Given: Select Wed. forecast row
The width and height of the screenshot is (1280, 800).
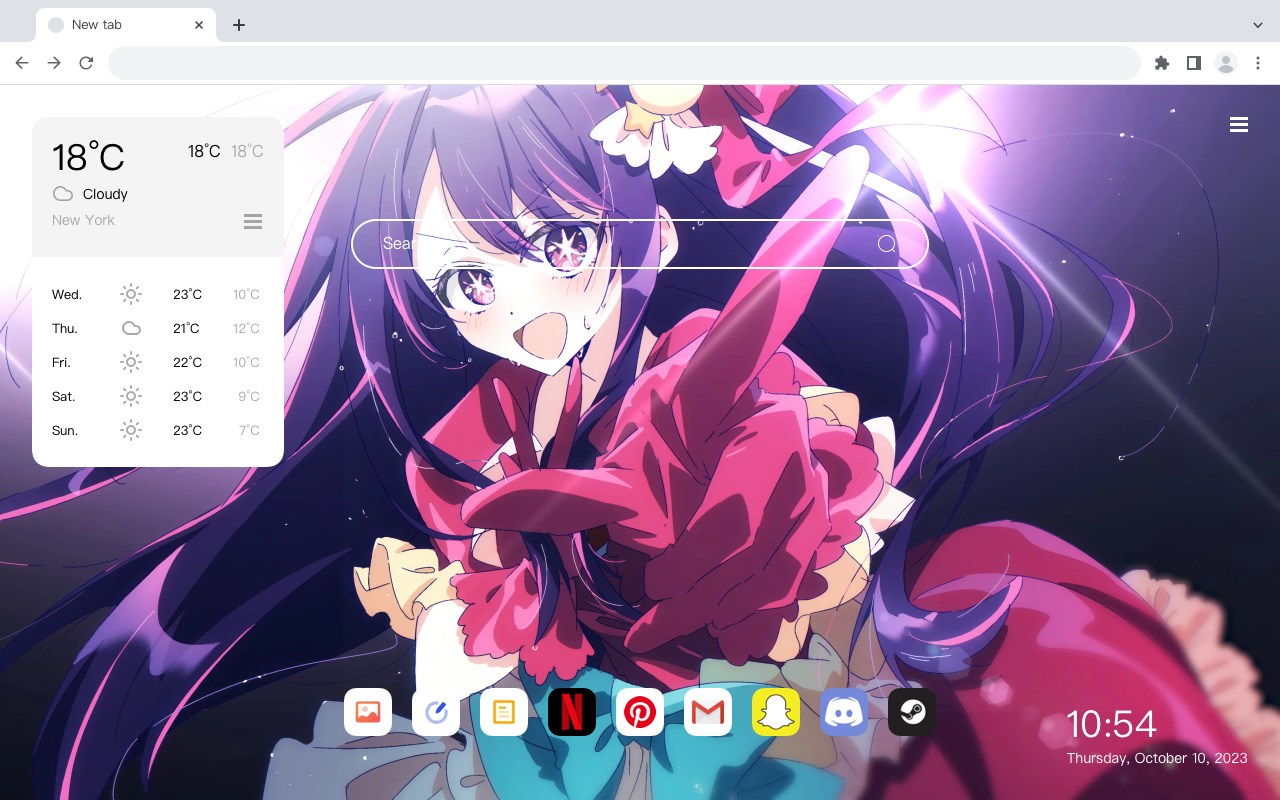Looking at the screenshot, I should click(157, 294).
